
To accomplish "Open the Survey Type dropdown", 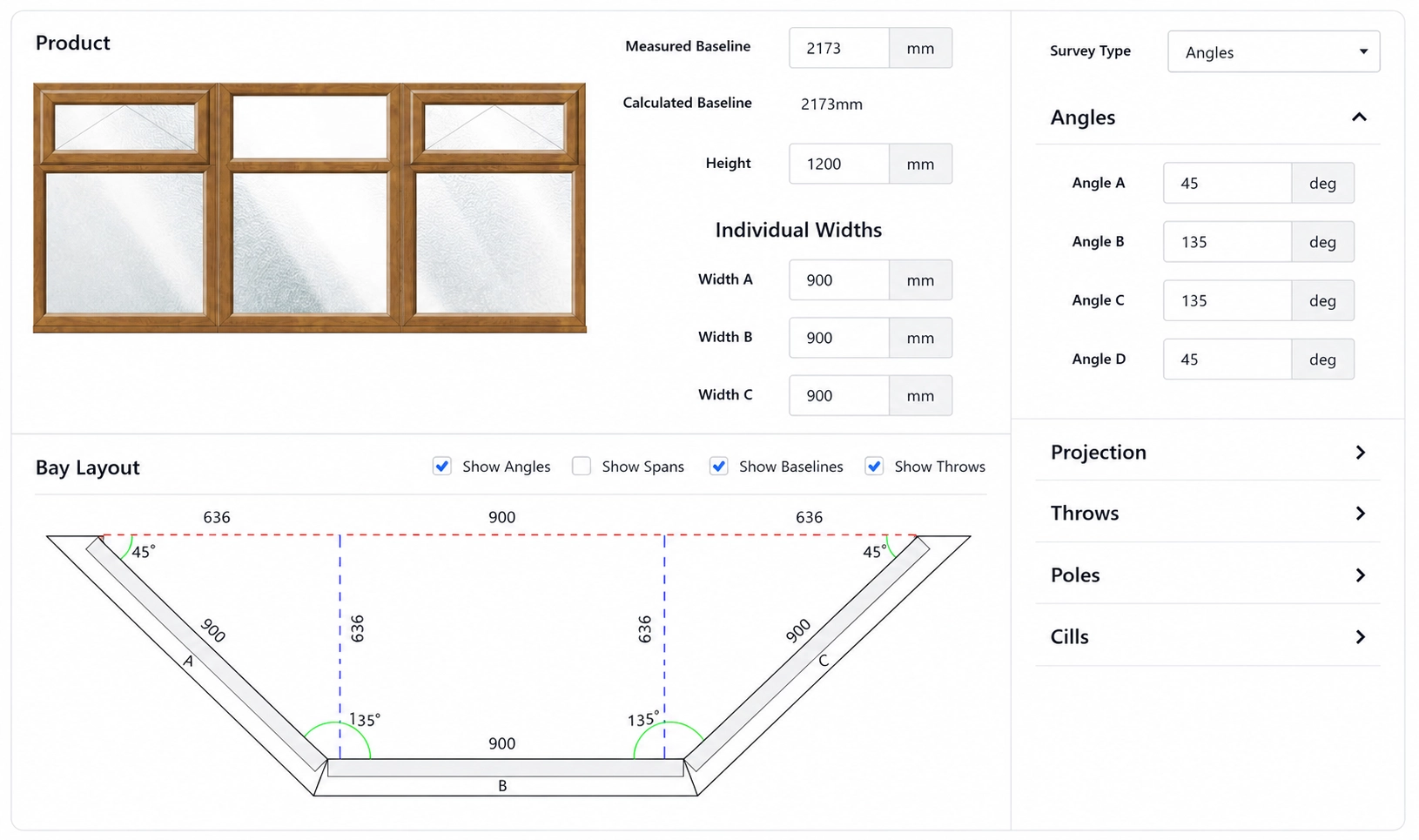I will 1274,52.
